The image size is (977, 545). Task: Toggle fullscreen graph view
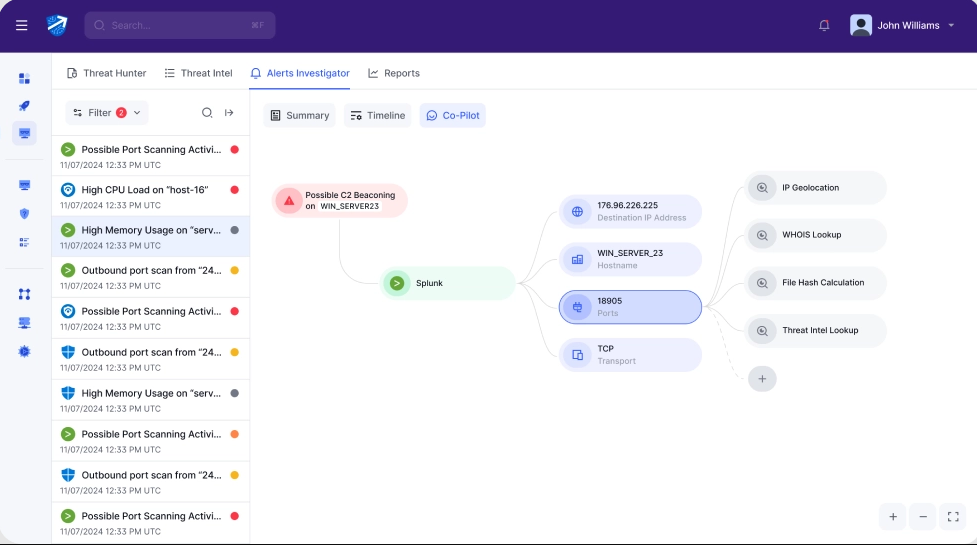coord(953,517)
